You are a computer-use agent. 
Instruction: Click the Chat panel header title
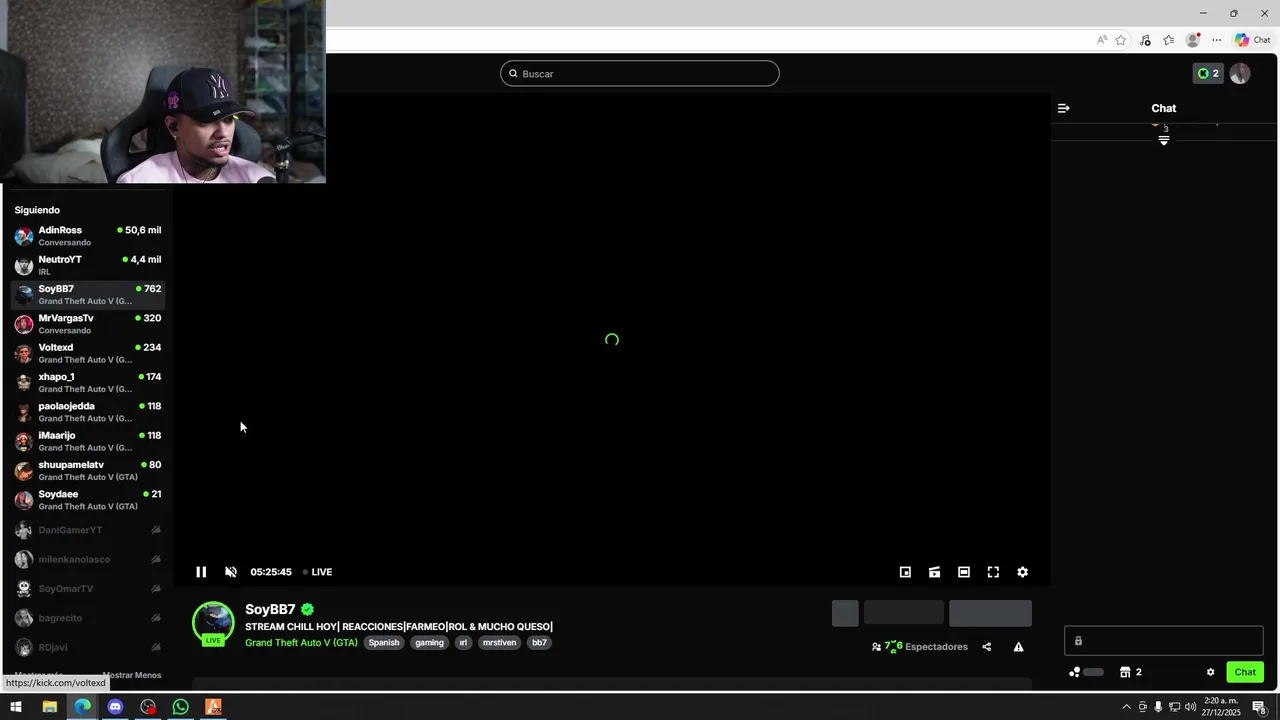pyautogui.click(x=1164, y=108)
